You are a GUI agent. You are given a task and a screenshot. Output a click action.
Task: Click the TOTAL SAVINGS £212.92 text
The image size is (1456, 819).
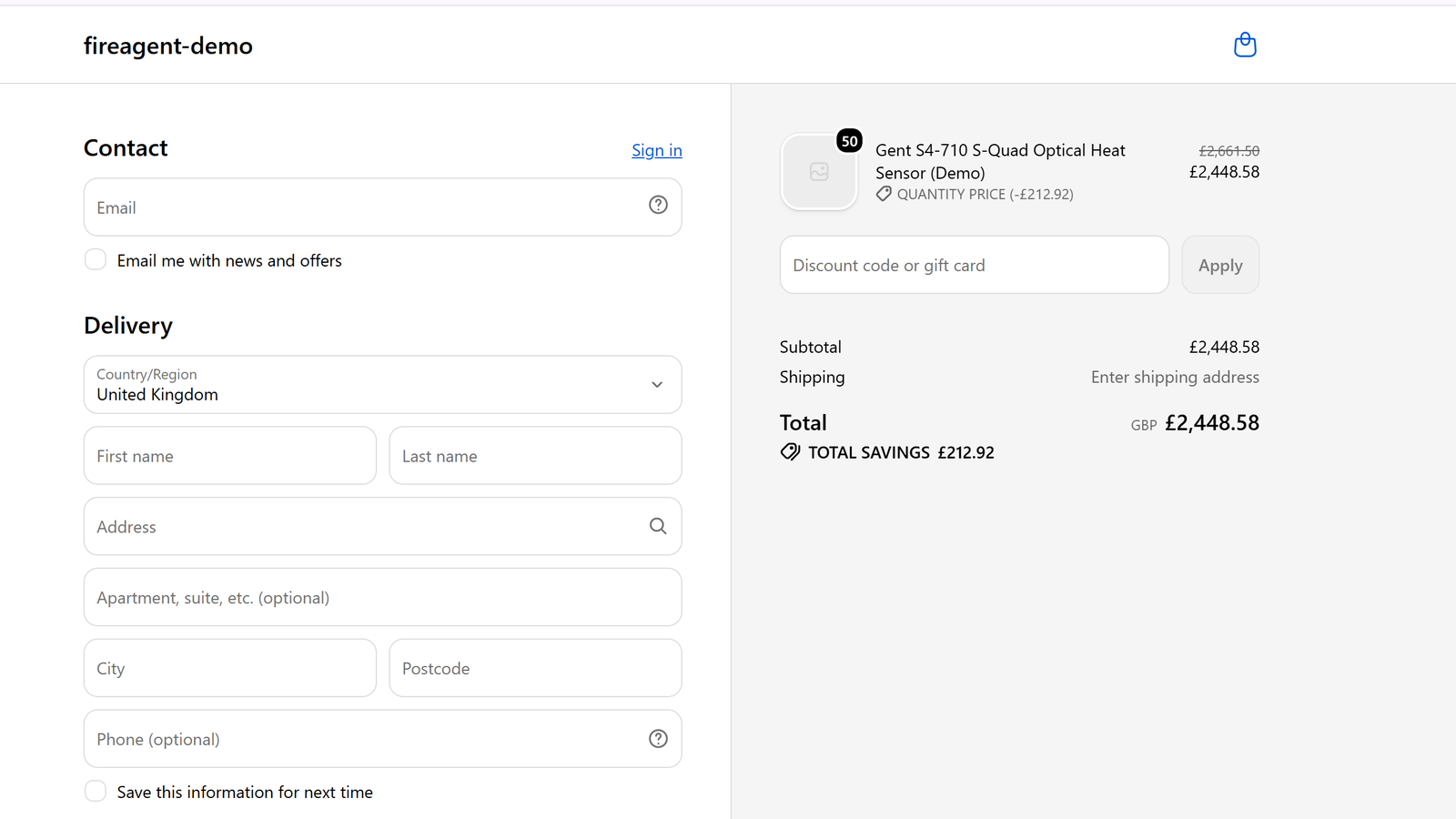click(x=901, y=452)
